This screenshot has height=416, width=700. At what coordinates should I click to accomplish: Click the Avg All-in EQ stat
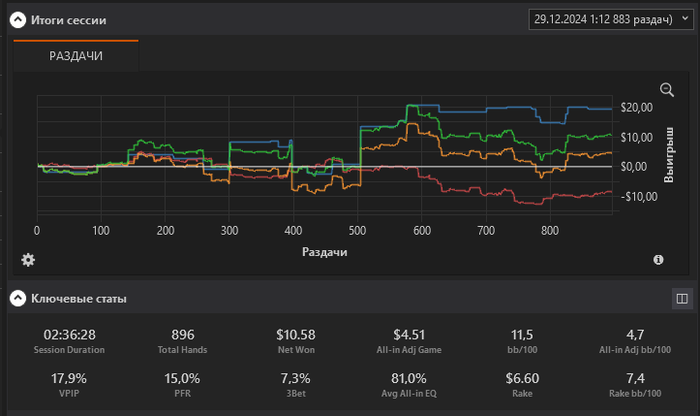[409, 379]
